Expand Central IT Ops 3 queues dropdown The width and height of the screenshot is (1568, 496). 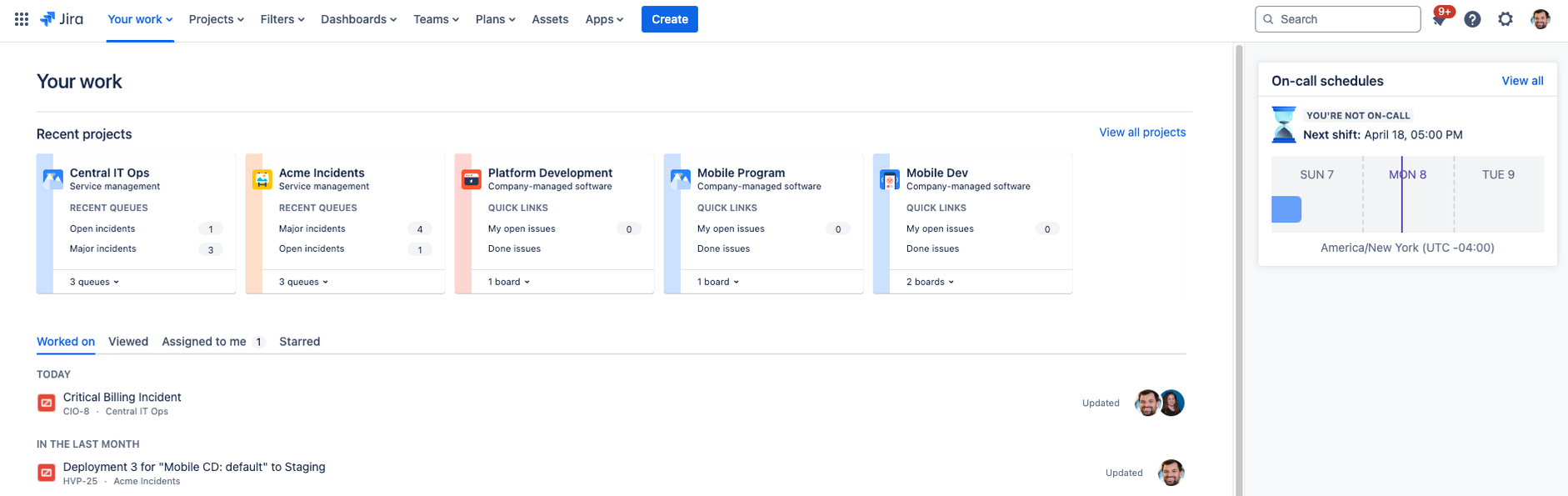coord(94,282)
